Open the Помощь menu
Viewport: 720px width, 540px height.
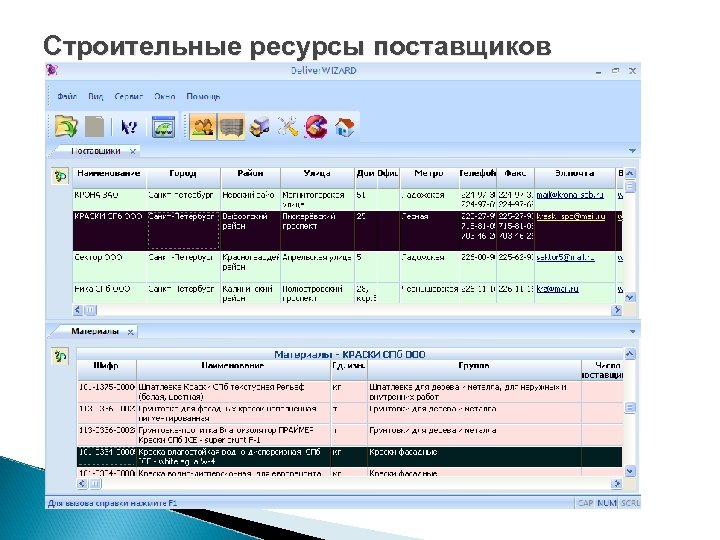pyautogui.click(x=203, y=96)
